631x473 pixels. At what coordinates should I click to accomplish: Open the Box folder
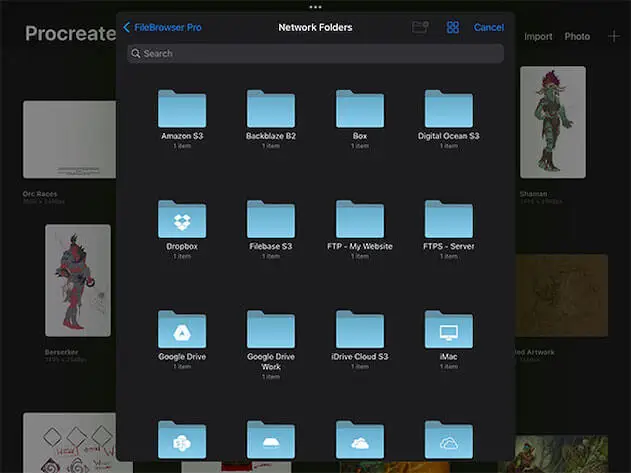[360, 109]
